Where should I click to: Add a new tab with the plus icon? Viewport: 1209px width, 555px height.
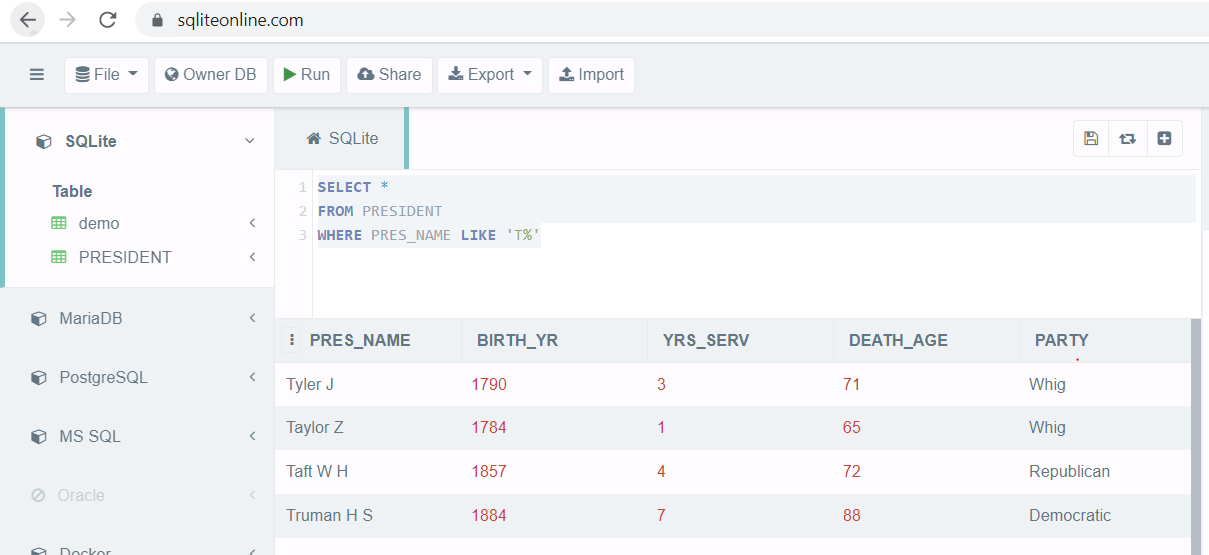(1164, 139)
